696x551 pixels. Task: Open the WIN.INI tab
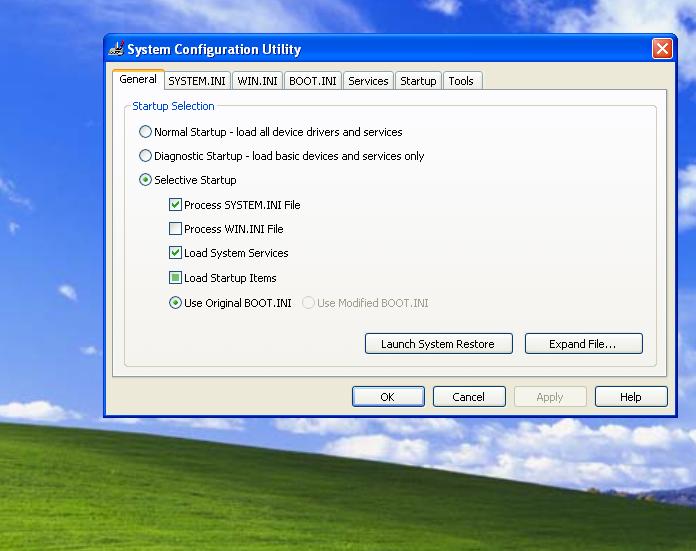(x=257, y=81)
